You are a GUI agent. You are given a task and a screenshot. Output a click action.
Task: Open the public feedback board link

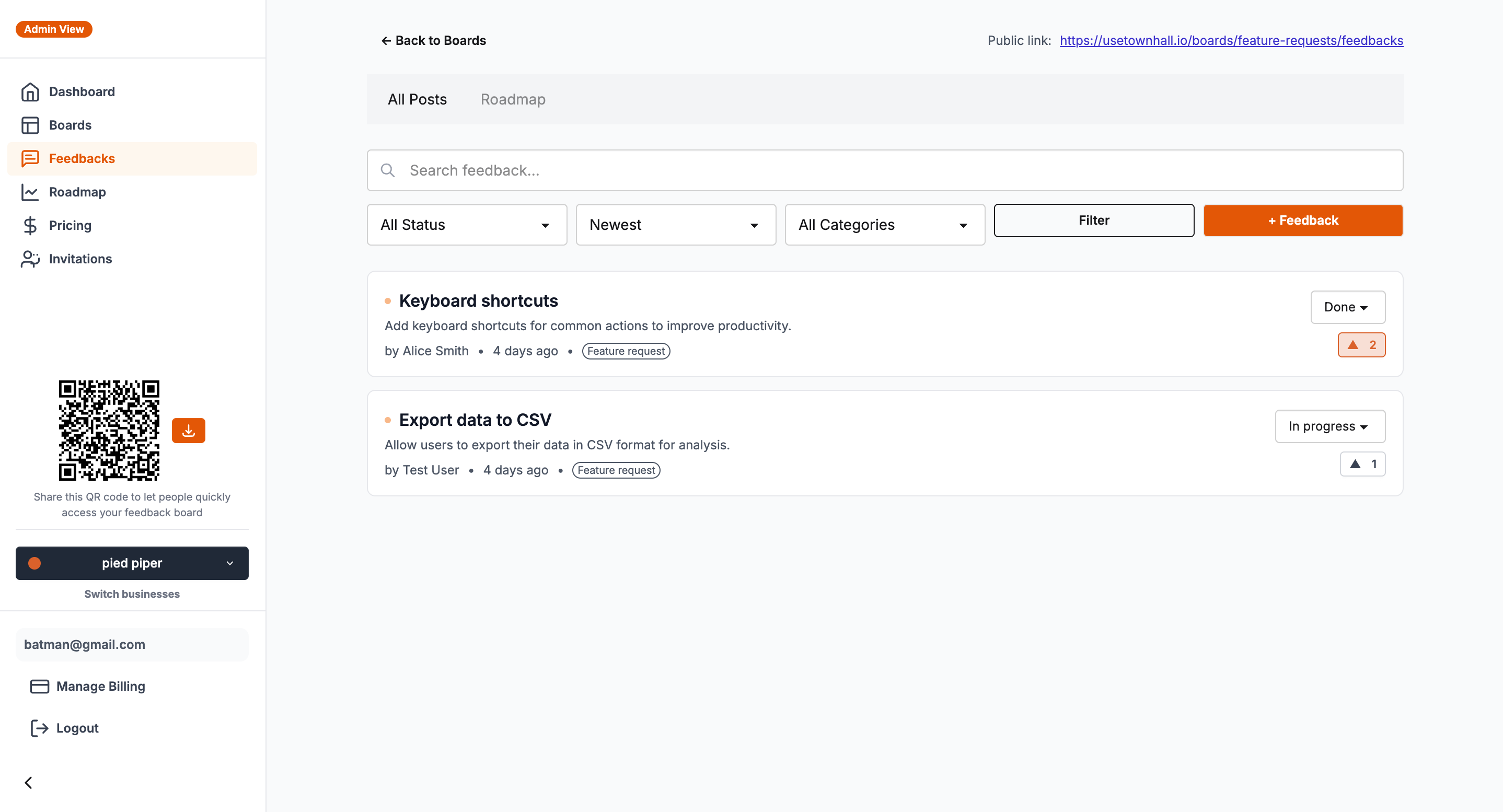(1231, 40)
